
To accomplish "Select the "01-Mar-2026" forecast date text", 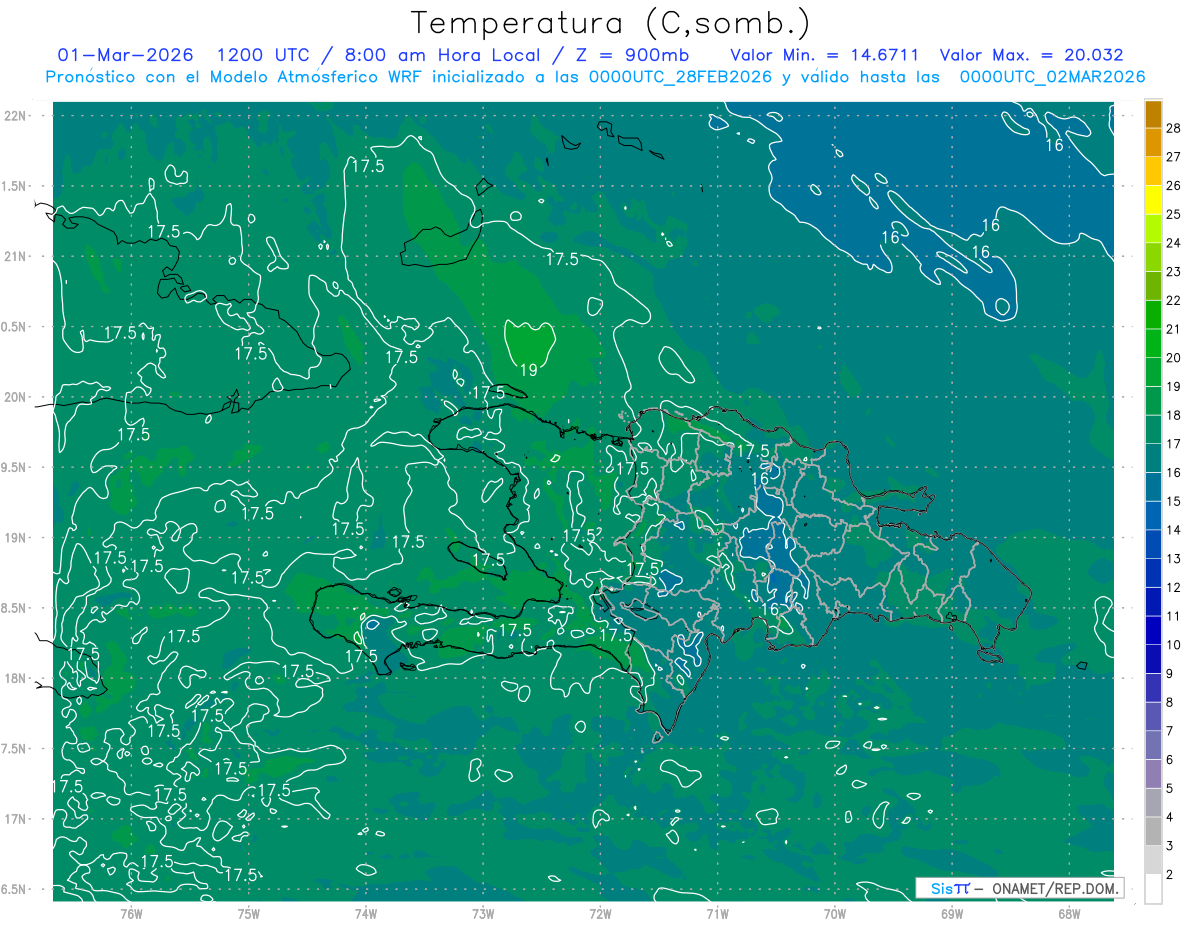I will coord(126,56).
